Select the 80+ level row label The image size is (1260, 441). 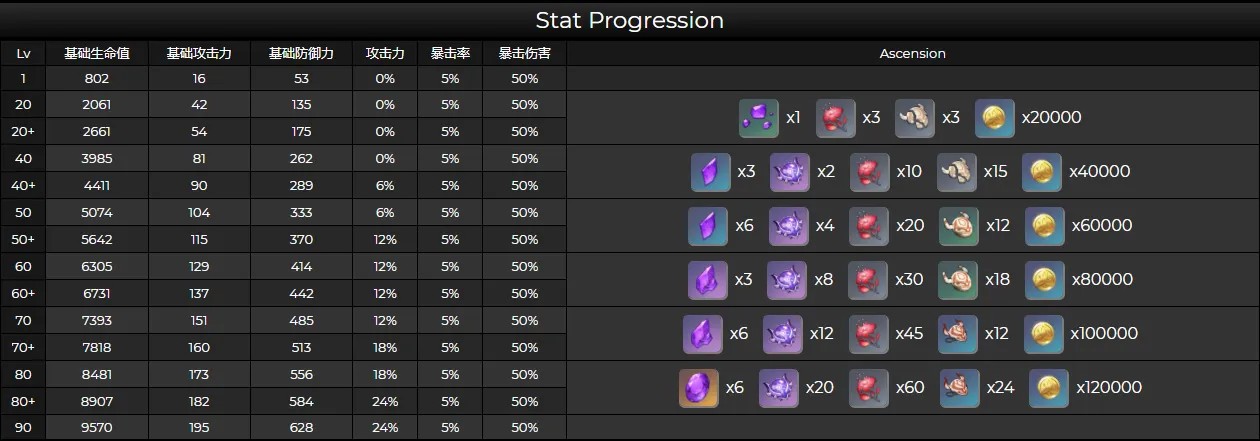[23, 401]
